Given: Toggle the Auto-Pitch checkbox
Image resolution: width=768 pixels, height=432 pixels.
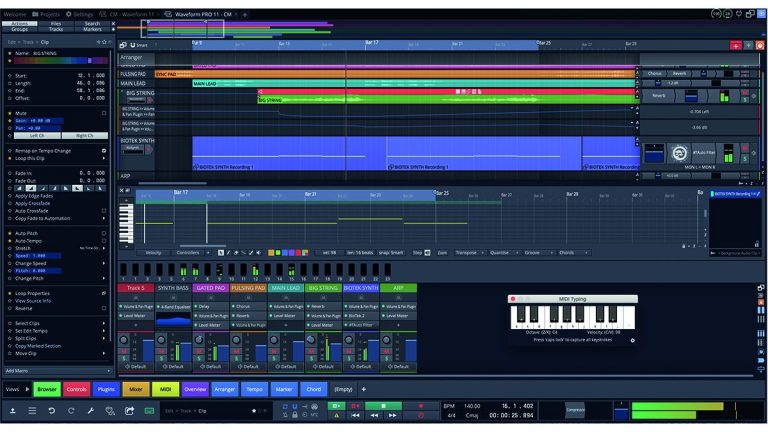Looking at the screenshot, I should [104, 233].
